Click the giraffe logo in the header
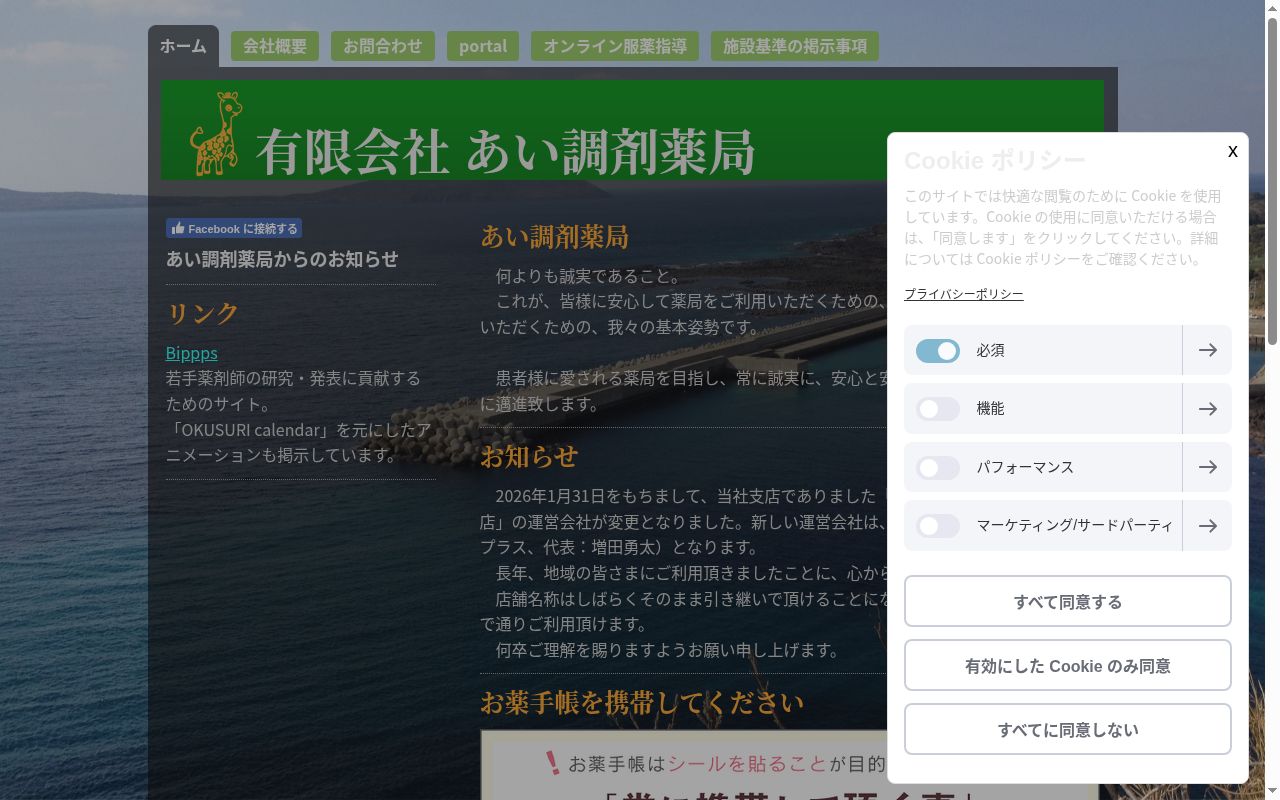Viewport: 1280px width, 800px height. (216, 134)
